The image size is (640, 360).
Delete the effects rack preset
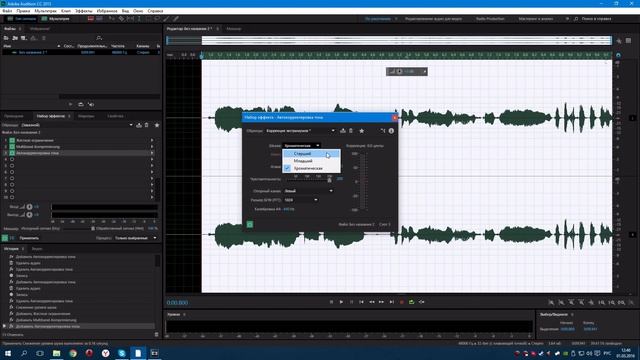coord(147,125)
